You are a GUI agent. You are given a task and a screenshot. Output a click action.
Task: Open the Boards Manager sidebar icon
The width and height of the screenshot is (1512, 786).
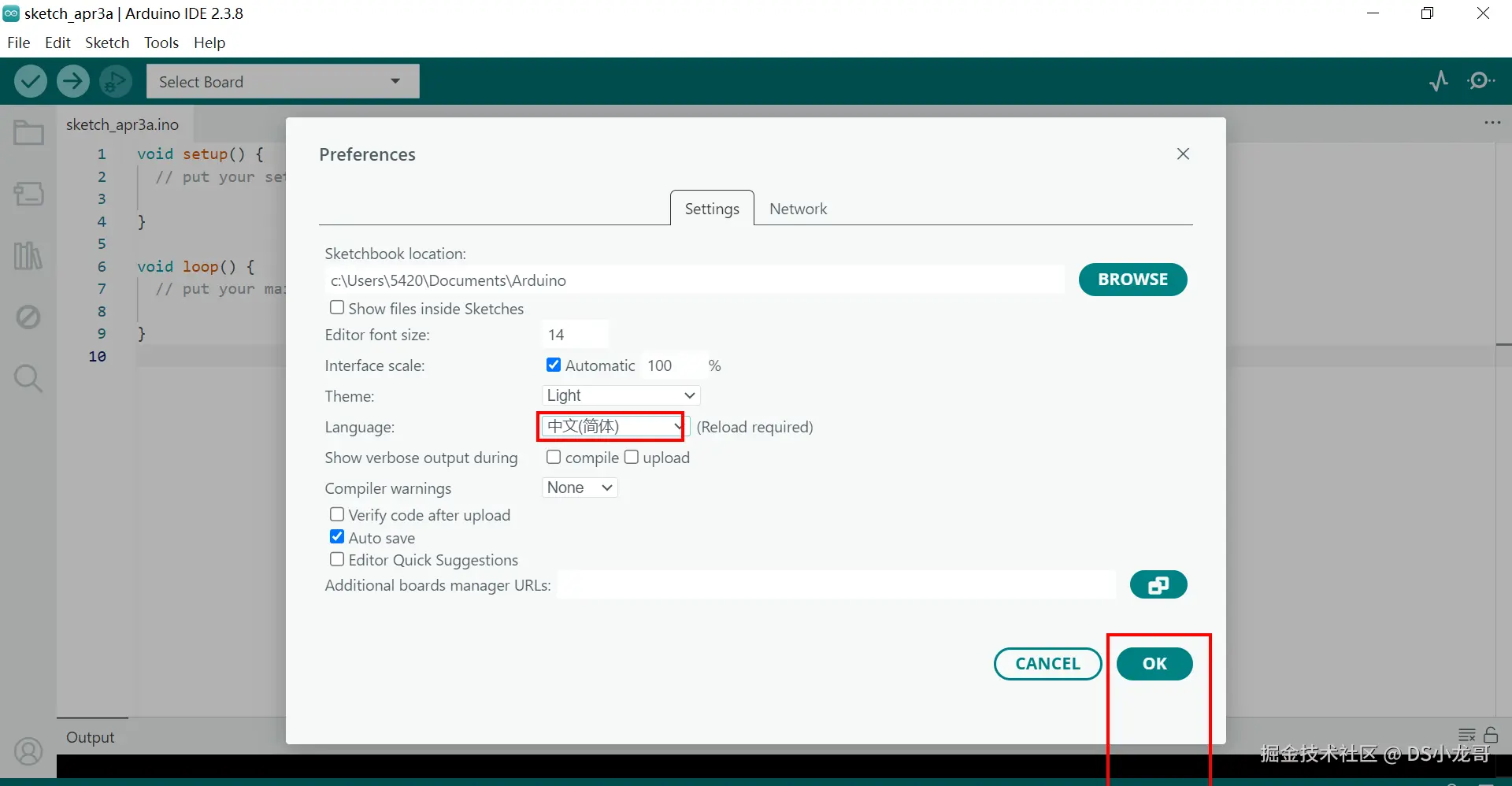(x=28, y=194)
